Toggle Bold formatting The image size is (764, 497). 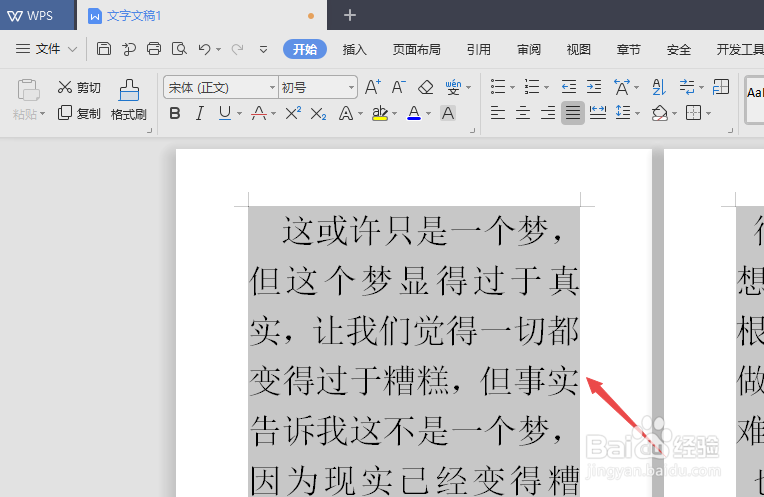[x=175, y=114]
